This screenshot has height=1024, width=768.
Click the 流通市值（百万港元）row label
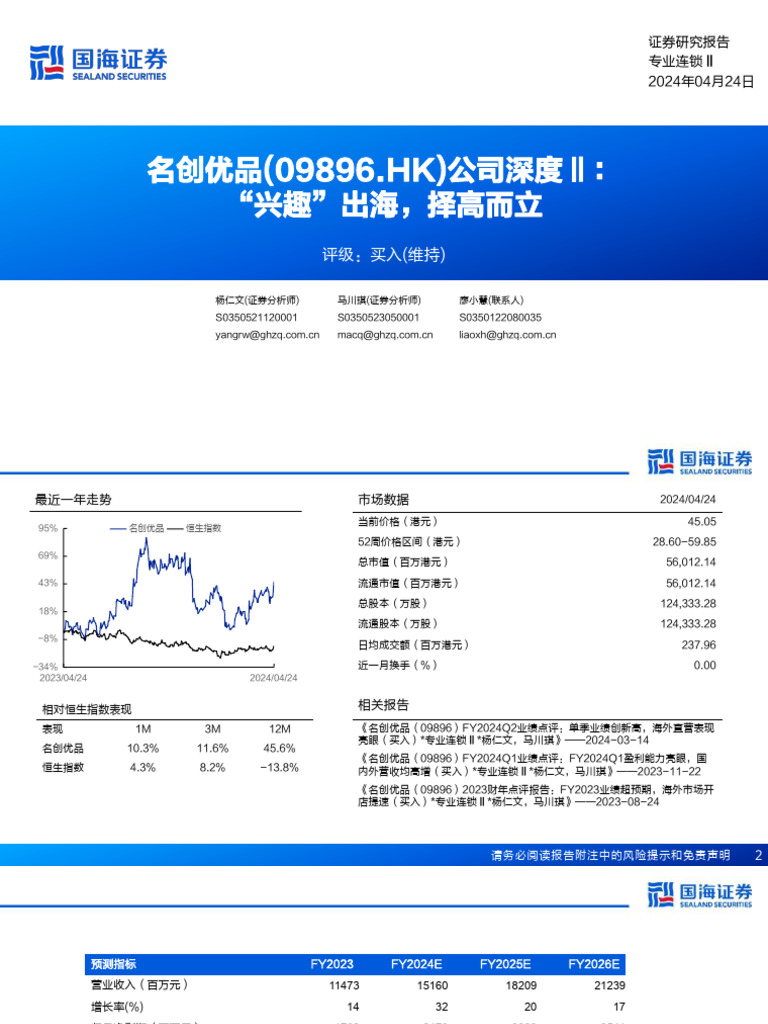tap(408, 583)
